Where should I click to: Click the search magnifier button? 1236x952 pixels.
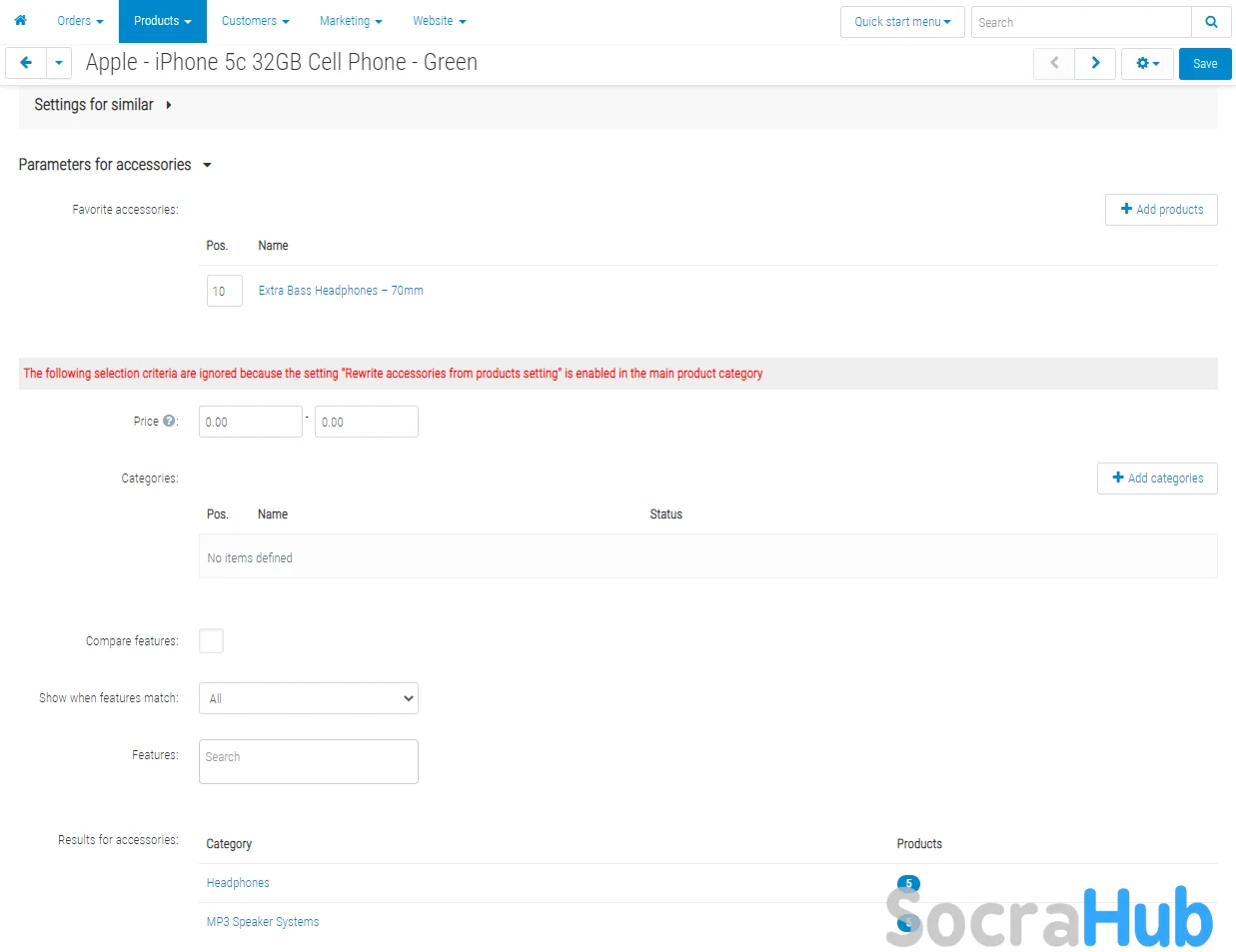(x=1211, y=22)
